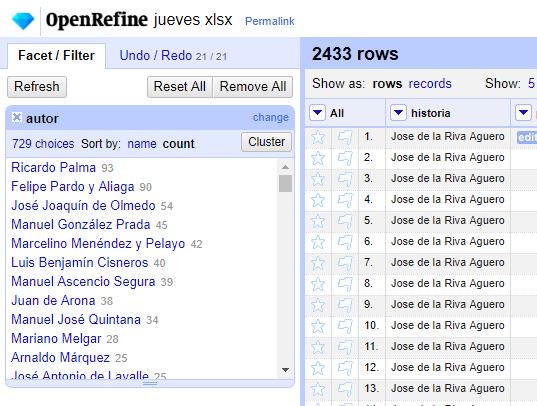
Task: Star row 1
Action: coord(318,137)
